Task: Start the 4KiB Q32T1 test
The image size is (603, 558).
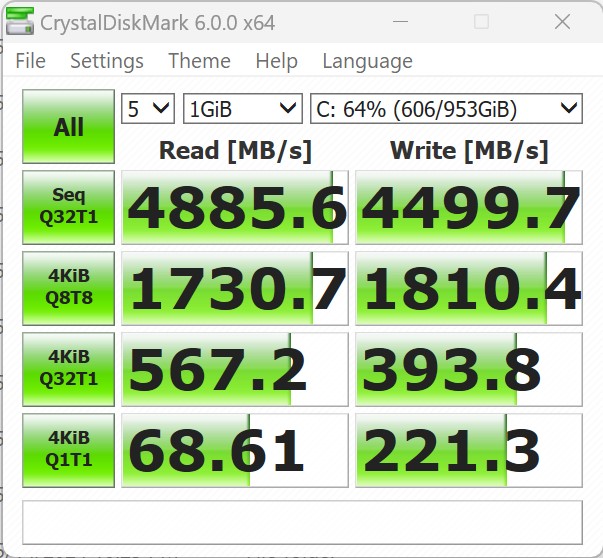Action: pos(68,369)
